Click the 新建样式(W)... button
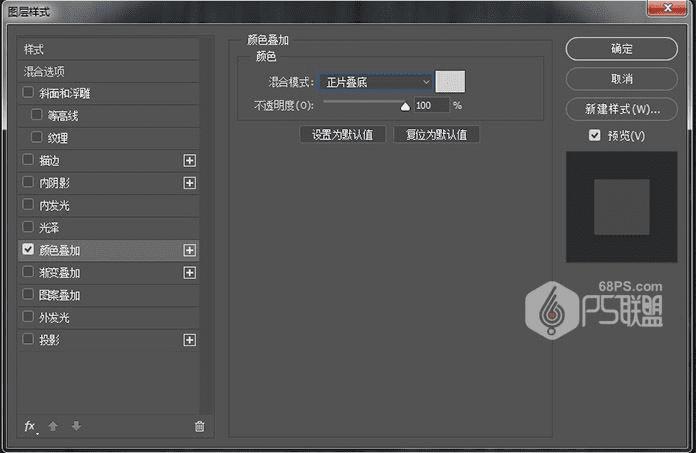This screenshot has width=696, height=453. click(621, 109)
